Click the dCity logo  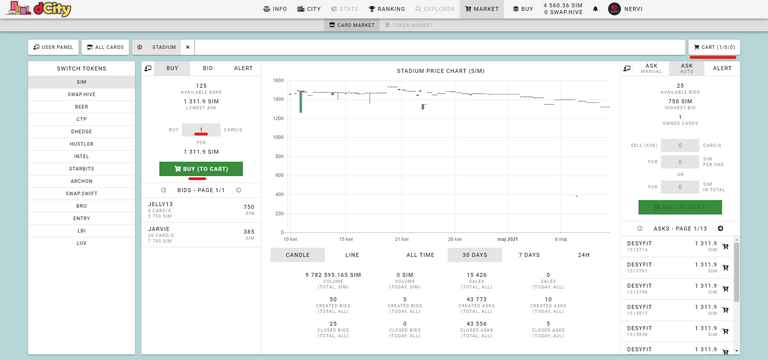coord(38,8)
